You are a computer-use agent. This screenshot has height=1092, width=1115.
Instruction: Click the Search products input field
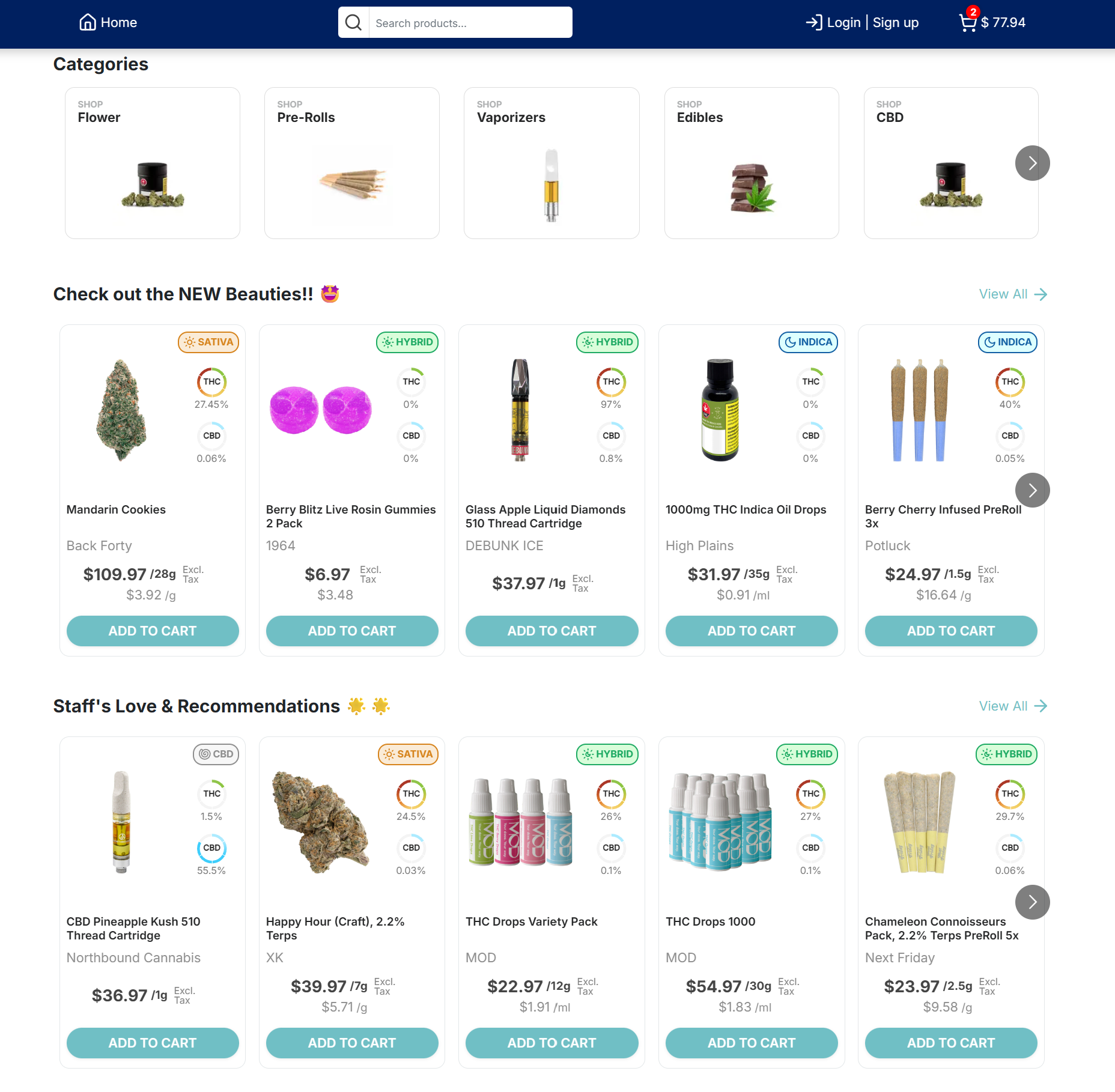click(x=470, y=23)
